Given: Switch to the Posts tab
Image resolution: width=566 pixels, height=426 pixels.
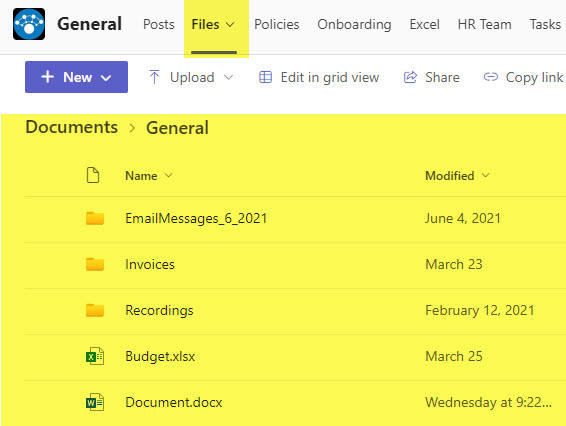Looking at the screenshot, I should click(159, 24).
